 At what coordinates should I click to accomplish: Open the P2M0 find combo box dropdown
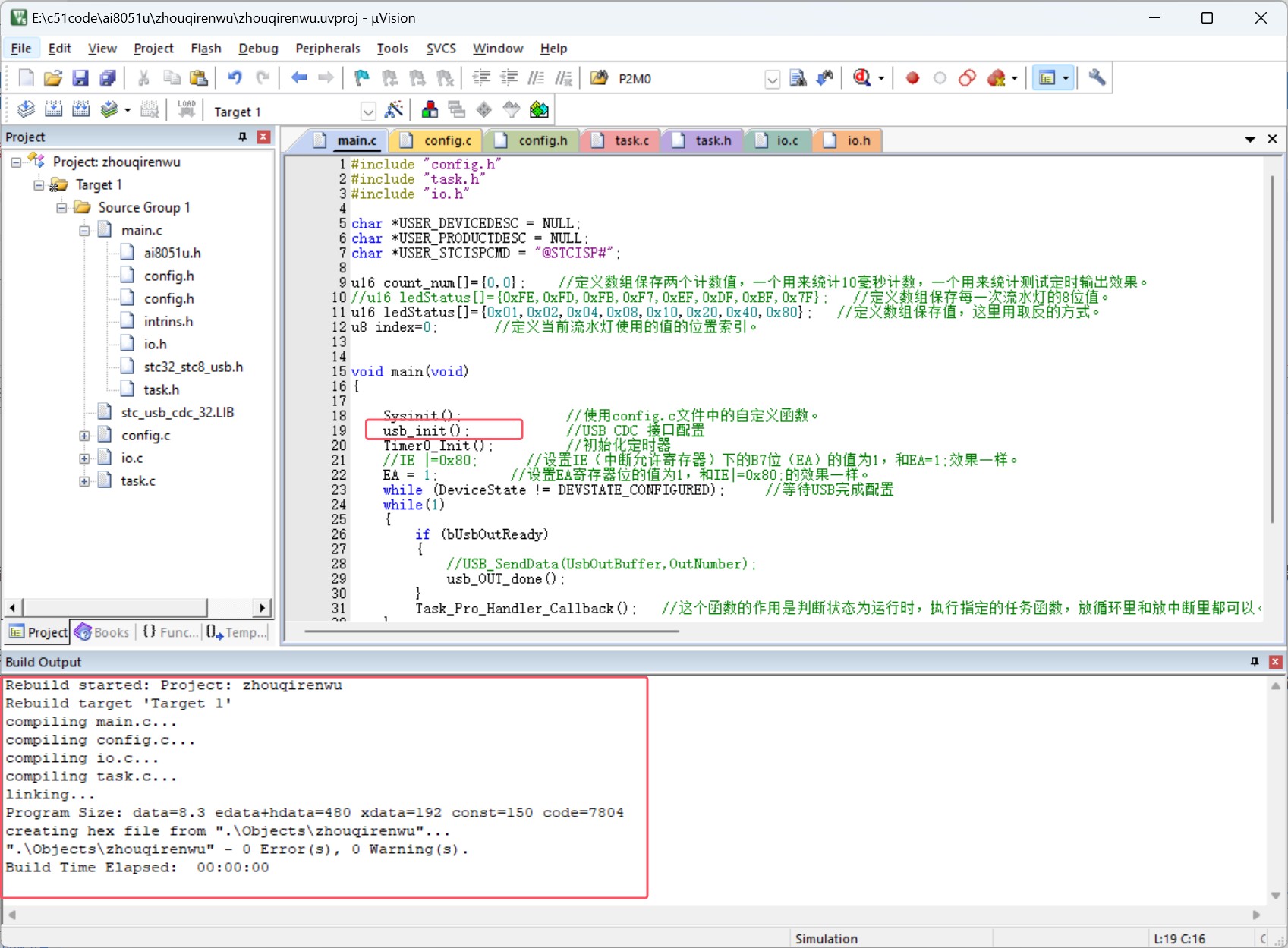[772, 79]
